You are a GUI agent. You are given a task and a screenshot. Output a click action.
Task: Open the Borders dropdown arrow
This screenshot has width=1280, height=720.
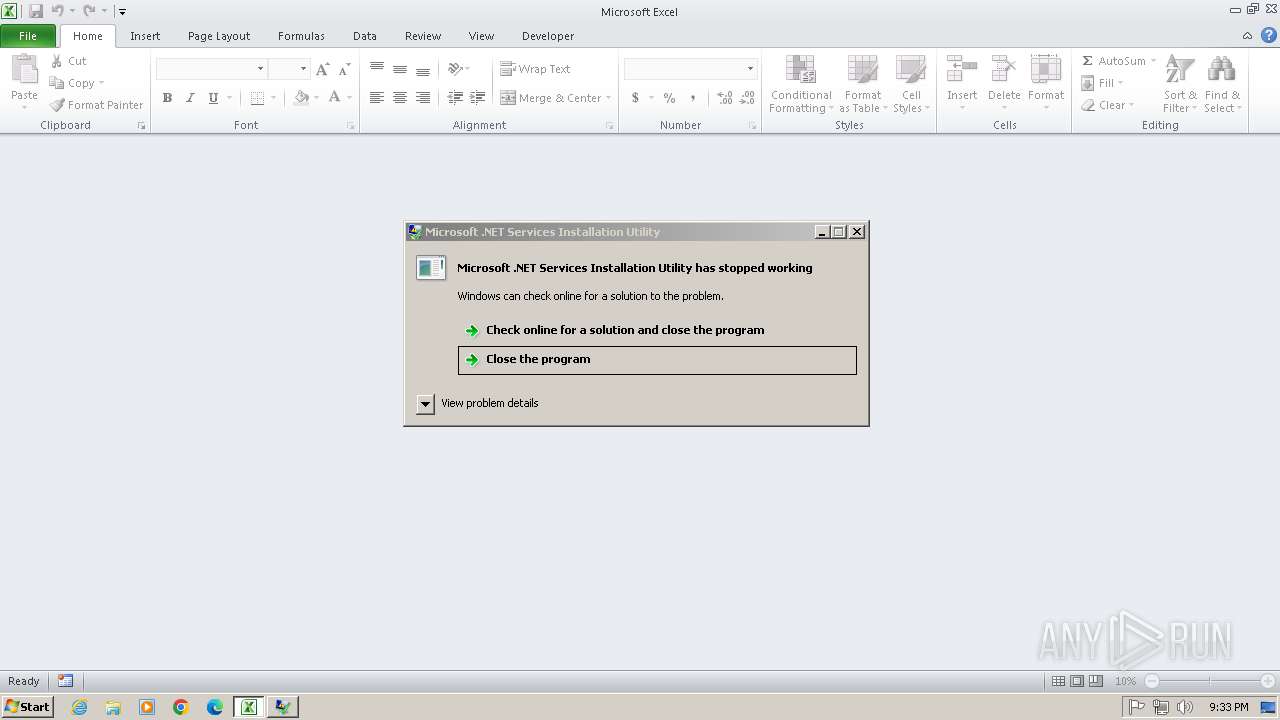pyautogui.click(x=275, y=98)
